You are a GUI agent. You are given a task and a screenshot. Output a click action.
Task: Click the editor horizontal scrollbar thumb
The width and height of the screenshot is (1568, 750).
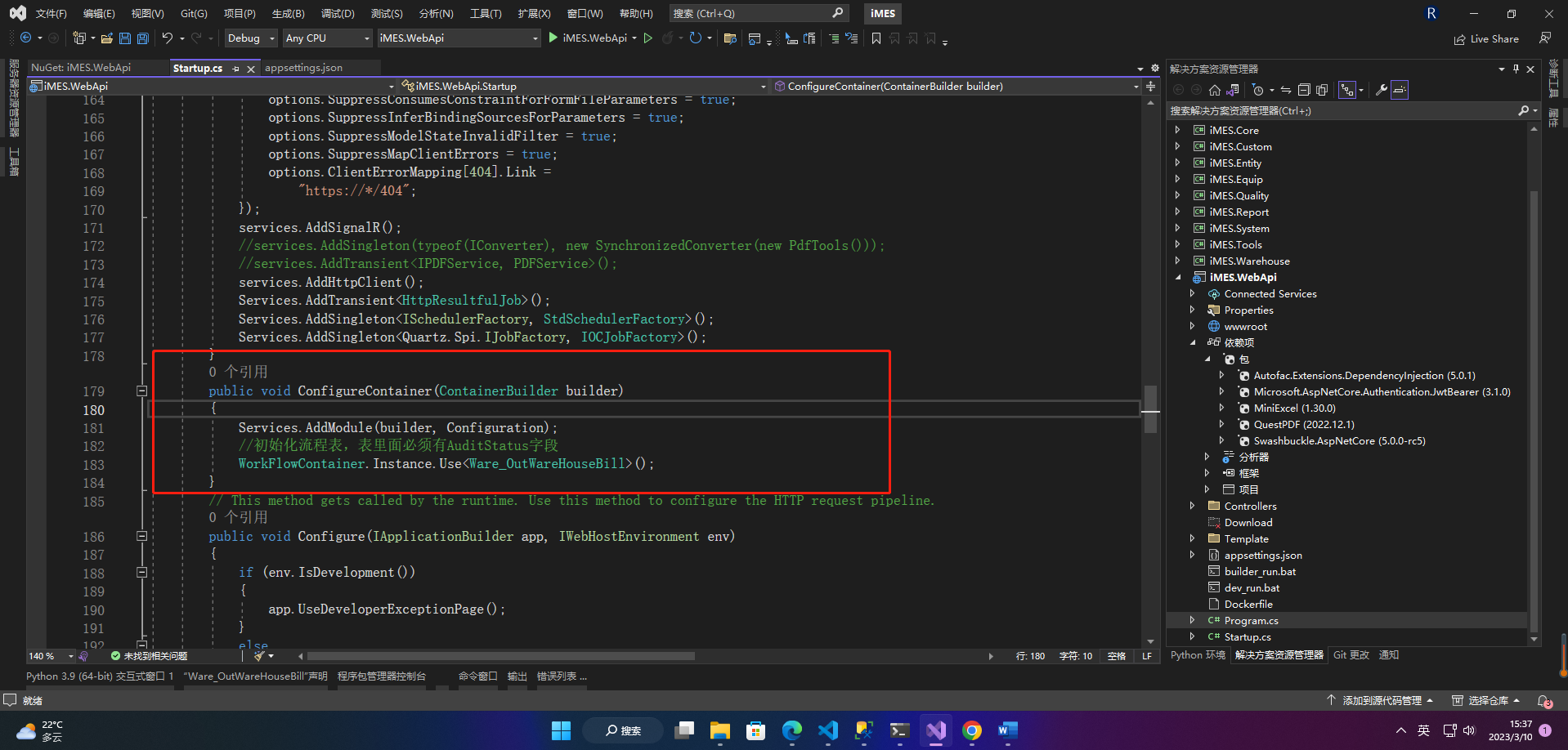click(x=500, y=656)
